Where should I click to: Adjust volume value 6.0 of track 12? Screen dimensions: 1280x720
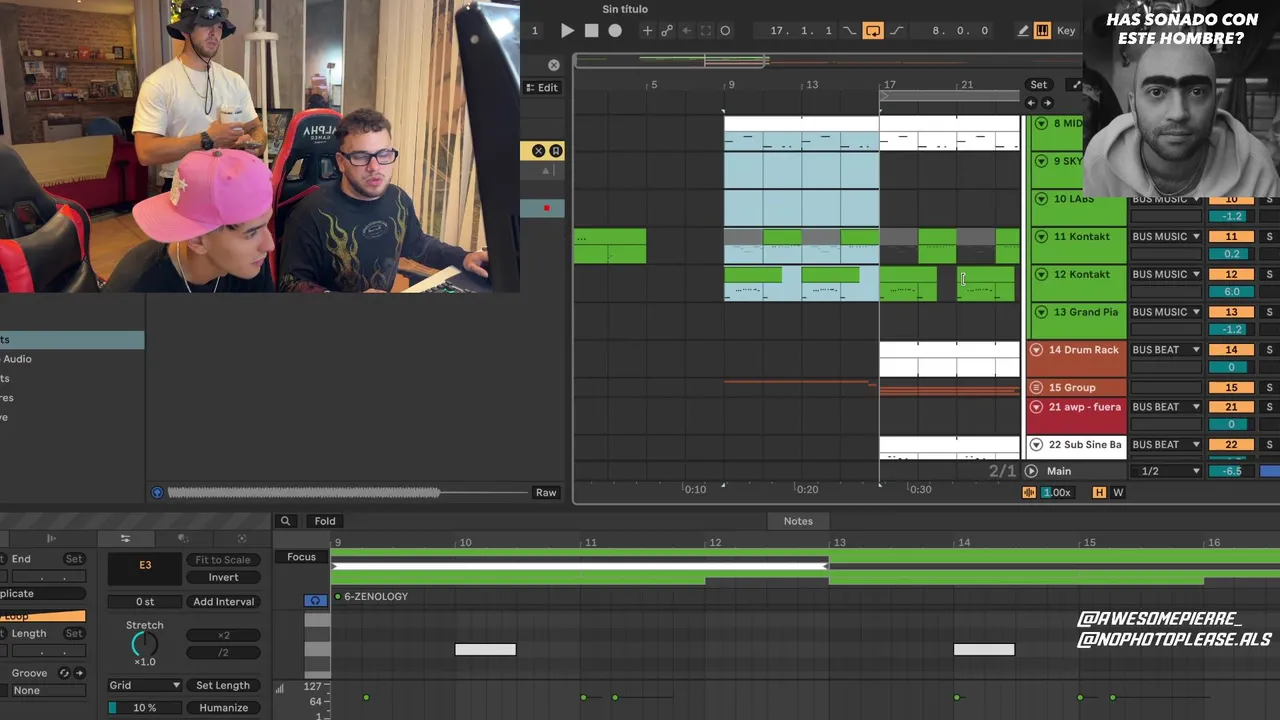1231,292
